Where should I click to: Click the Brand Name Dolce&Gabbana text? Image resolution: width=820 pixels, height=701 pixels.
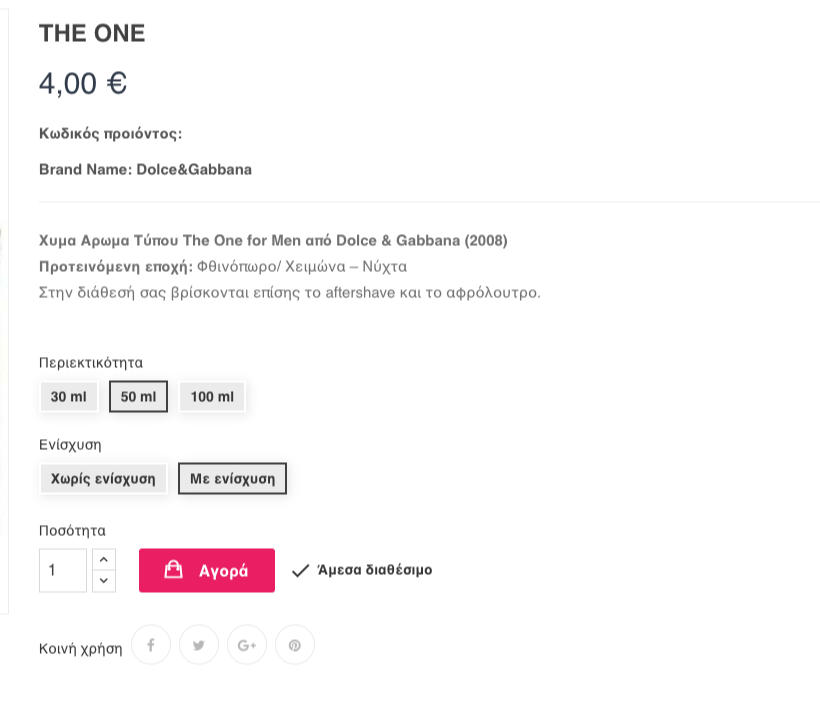click(145, 169)
